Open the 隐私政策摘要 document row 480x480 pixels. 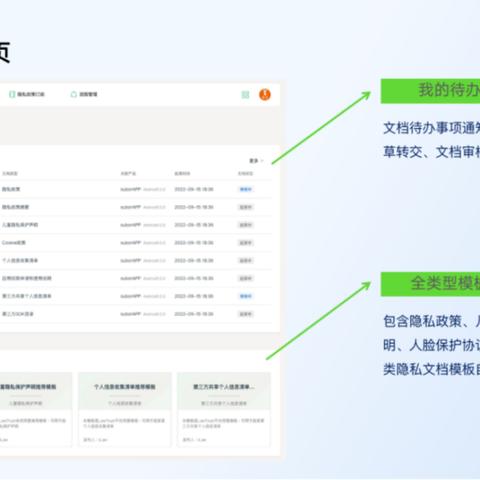coord(135,207)
